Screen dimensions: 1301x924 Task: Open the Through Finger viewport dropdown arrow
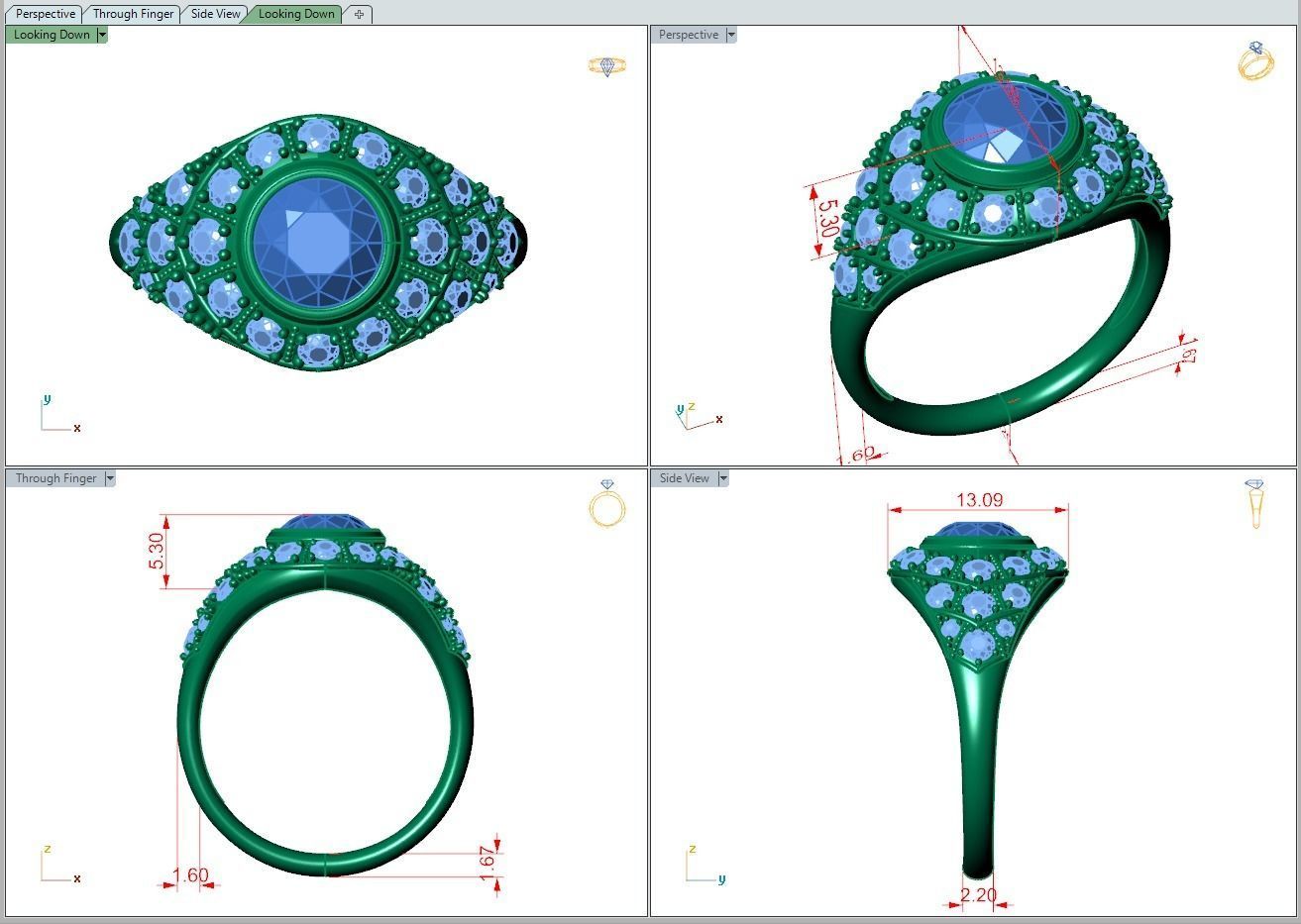click(x=110, y=478)
